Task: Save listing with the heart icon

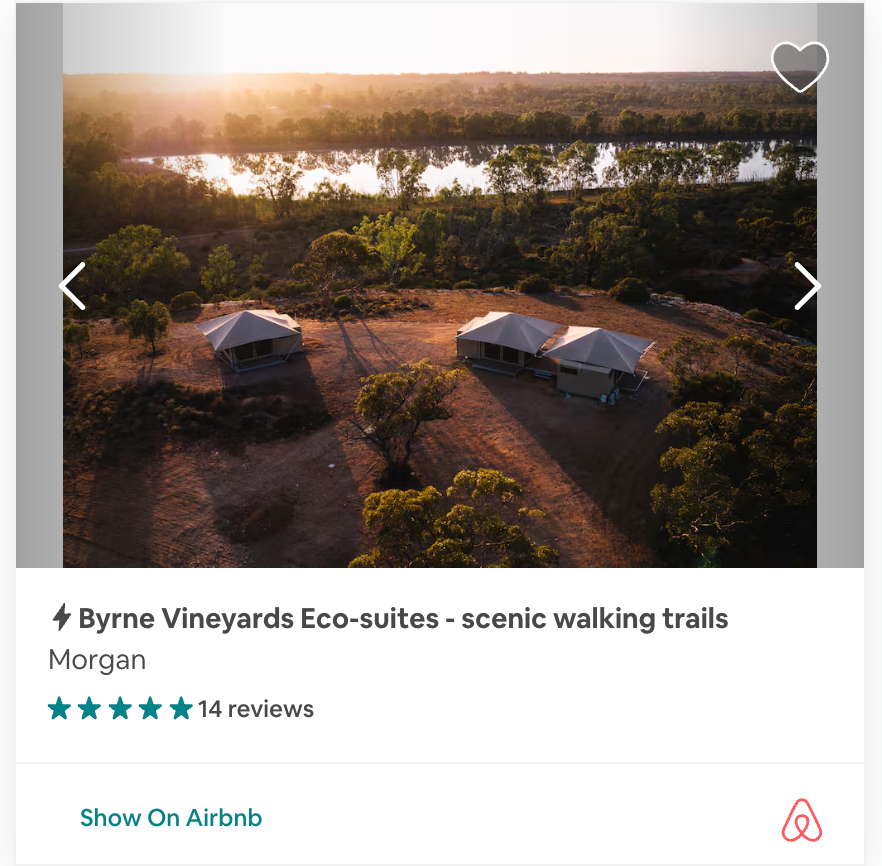Action: click(799, 66)
